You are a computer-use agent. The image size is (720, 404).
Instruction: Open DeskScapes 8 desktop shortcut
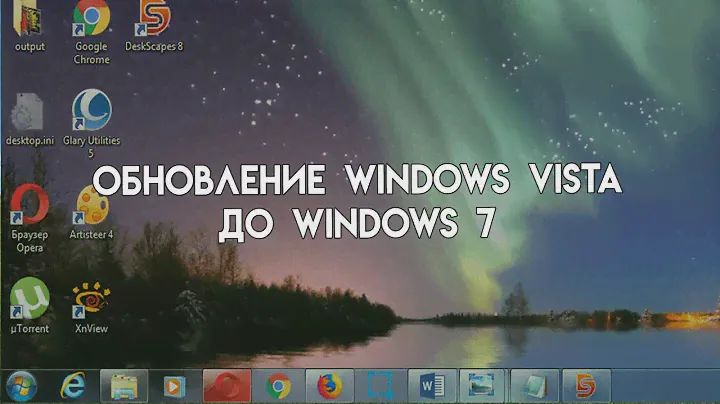pos(153,20)
